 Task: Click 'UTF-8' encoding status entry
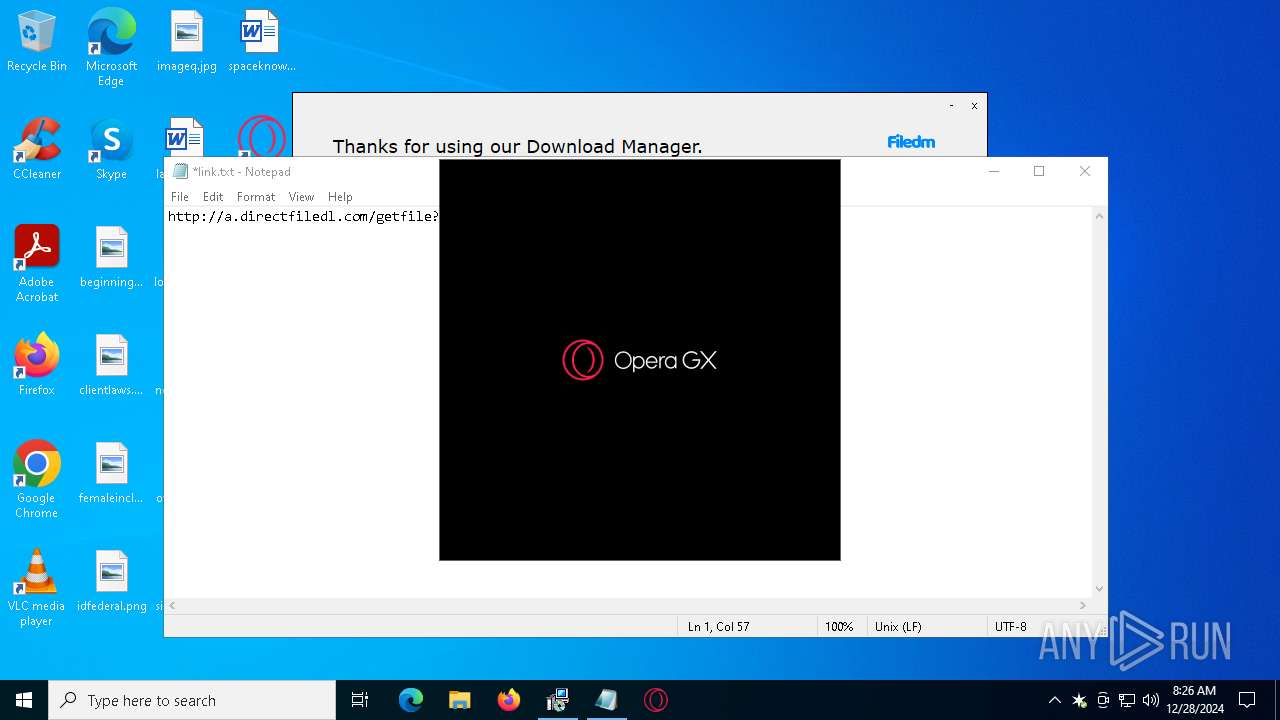(1011, 626)
